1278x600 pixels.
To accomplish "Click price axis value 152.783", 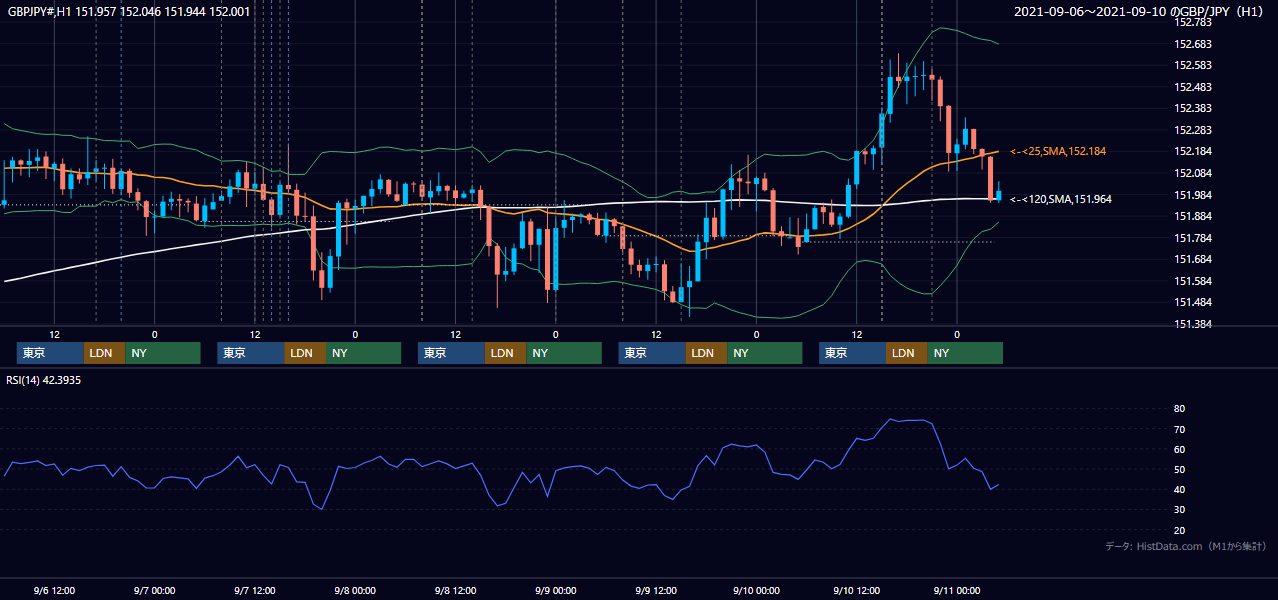I will click(x=1192, y=22).
